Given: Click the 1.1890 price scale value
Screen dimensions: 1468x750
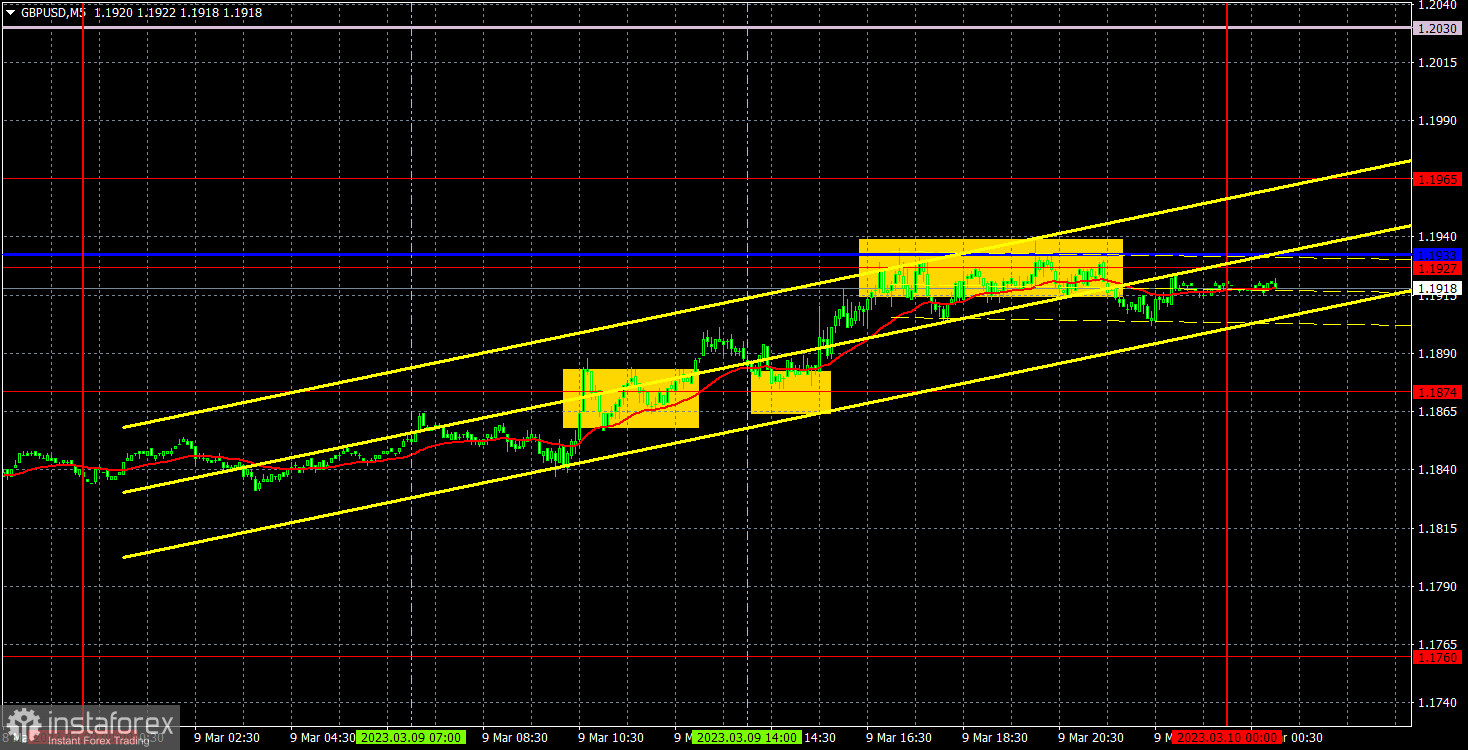Looking at the screenshot, I should point(1438,354).
